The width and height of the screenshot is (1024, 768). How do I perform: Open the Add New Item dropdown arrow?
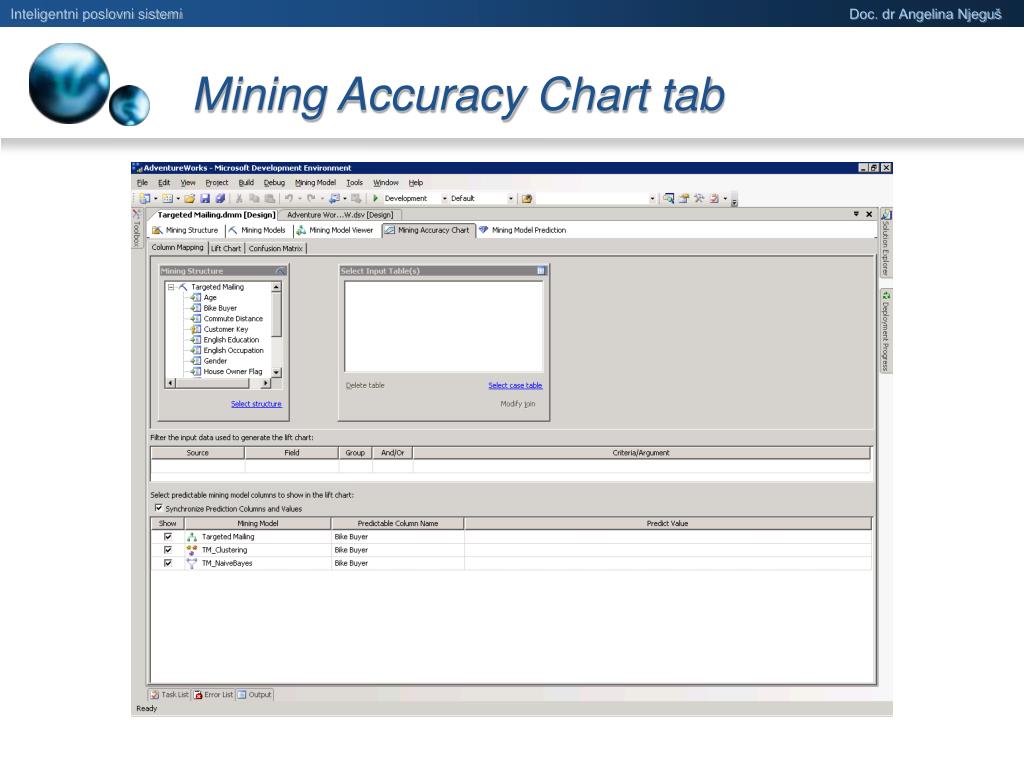tap(178, 199)
